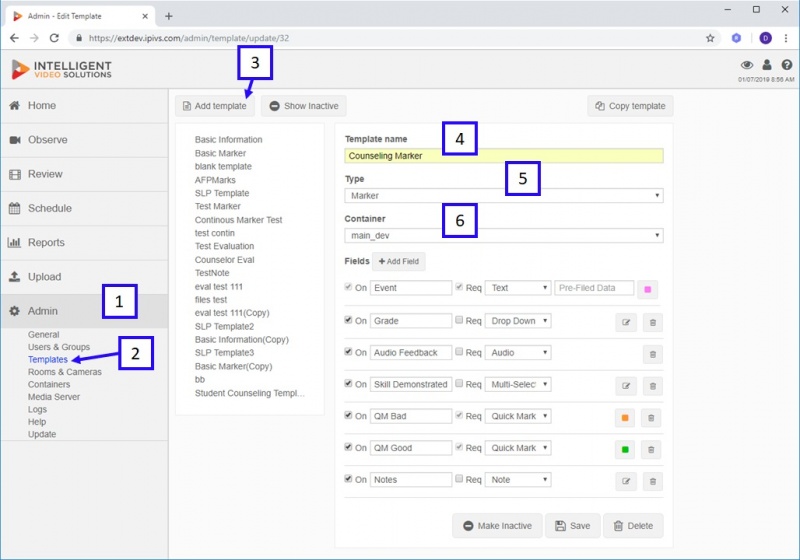Open the Chrome three-dot menu

coord(786,38)
